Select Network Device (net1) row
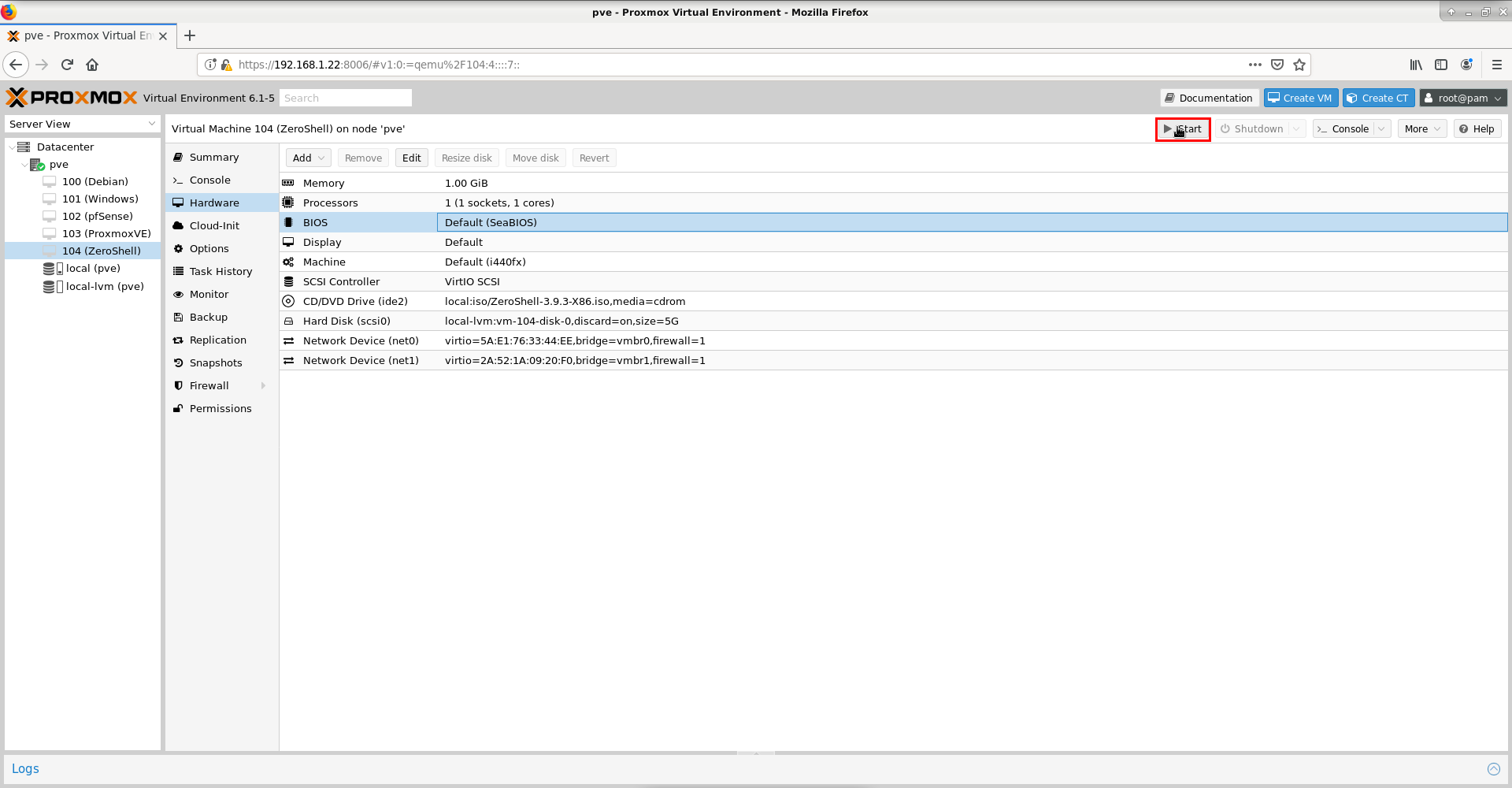Image resolution: width=1512 pixels, height=788 pixels. [x=894, y=360]
